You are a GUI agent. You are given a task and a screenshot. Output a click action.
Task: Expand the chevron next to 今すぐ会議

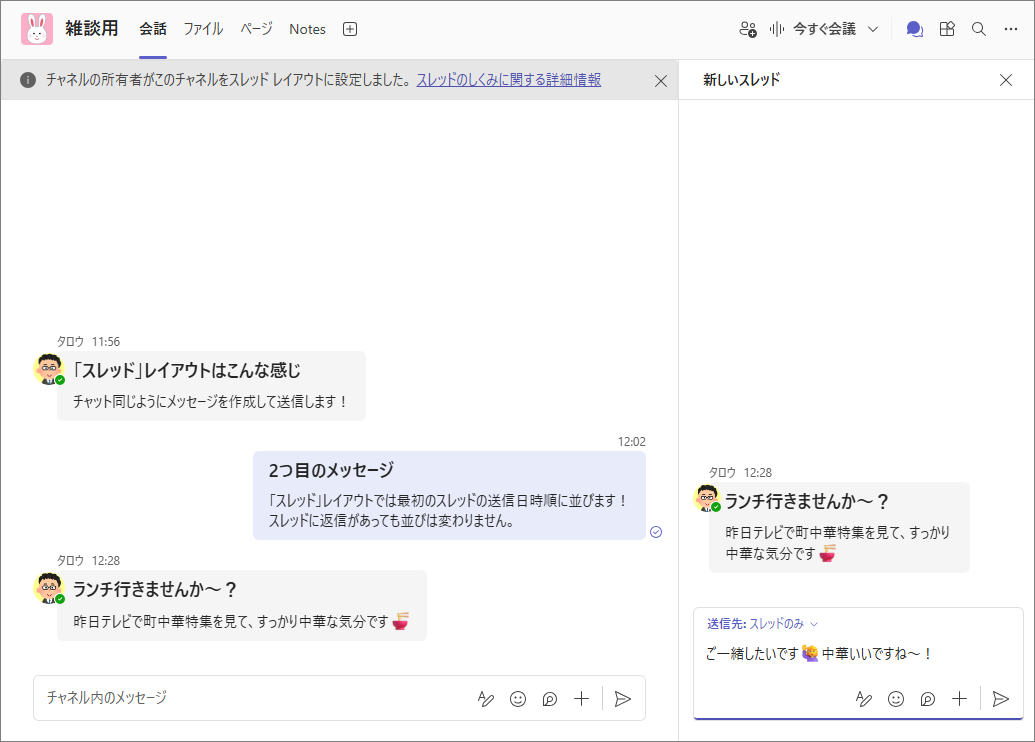point(873,29)
